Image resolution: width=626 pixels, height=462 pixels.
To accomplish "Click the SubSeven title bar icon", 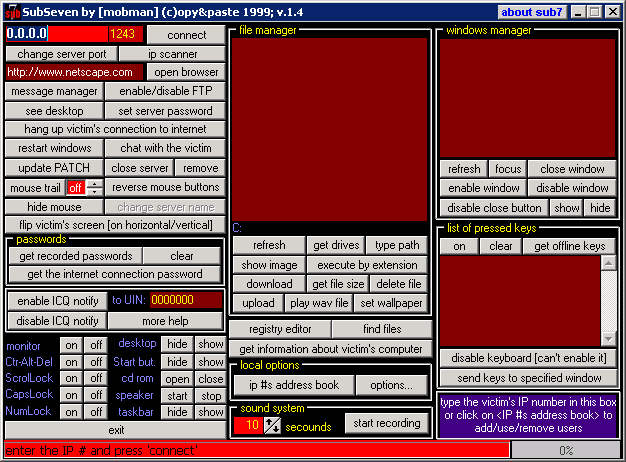I will coord(13,12).
